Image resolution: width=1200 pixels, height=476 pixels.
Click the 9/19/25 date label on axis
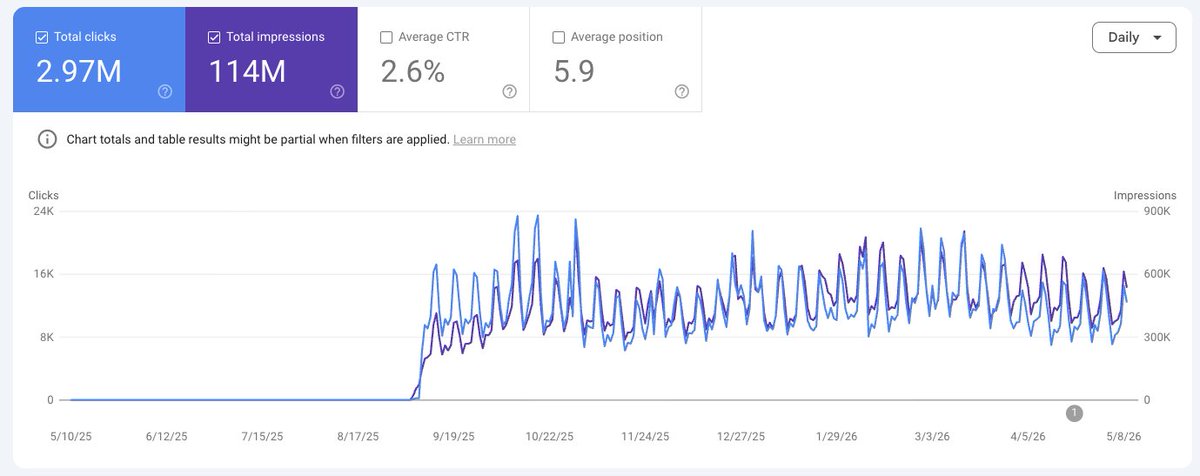(x=453, y=437)
